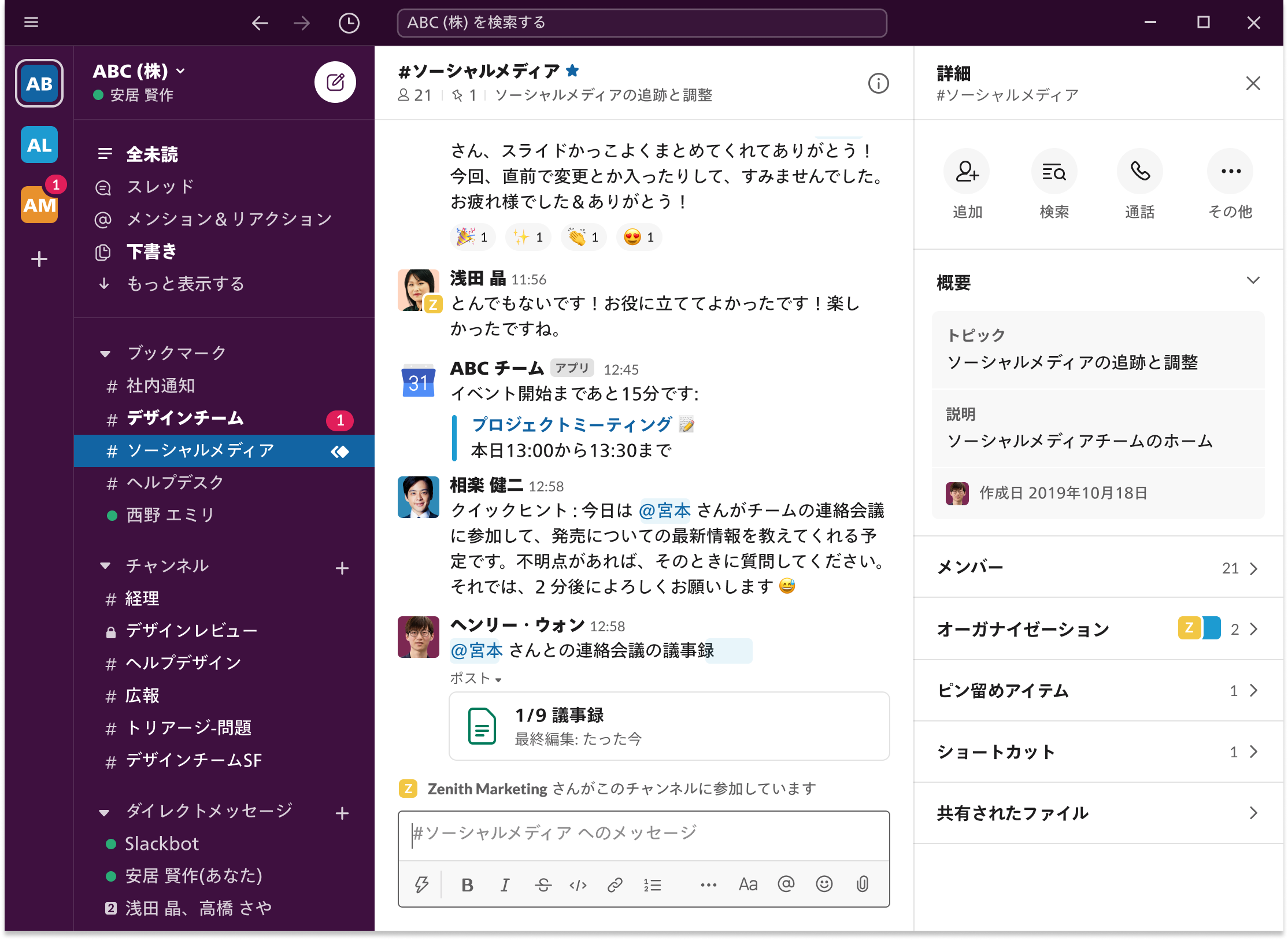
Task: Add a channel with the plus icon
Action: click(342, 568)
